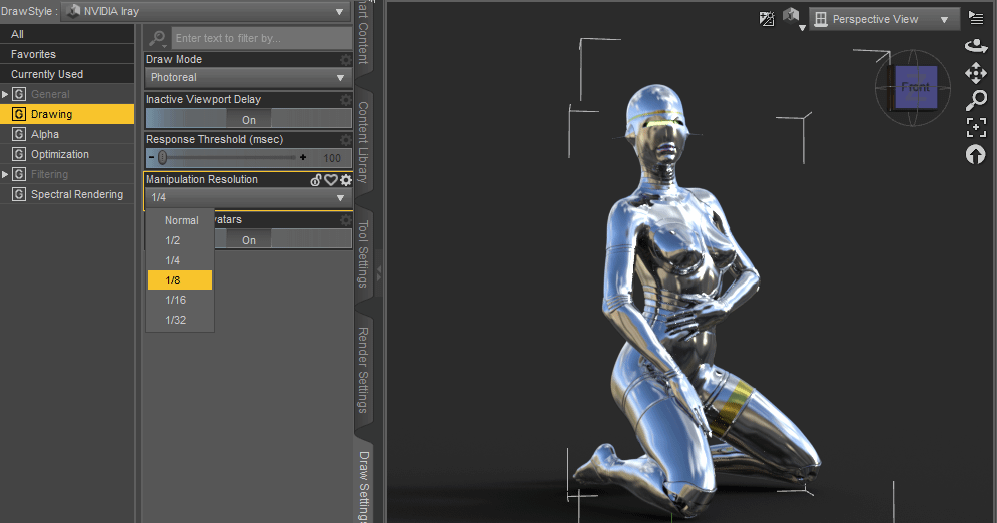The image size is (997, 523).
Task: Click the G icon beside Alpha
Action: 19,134
